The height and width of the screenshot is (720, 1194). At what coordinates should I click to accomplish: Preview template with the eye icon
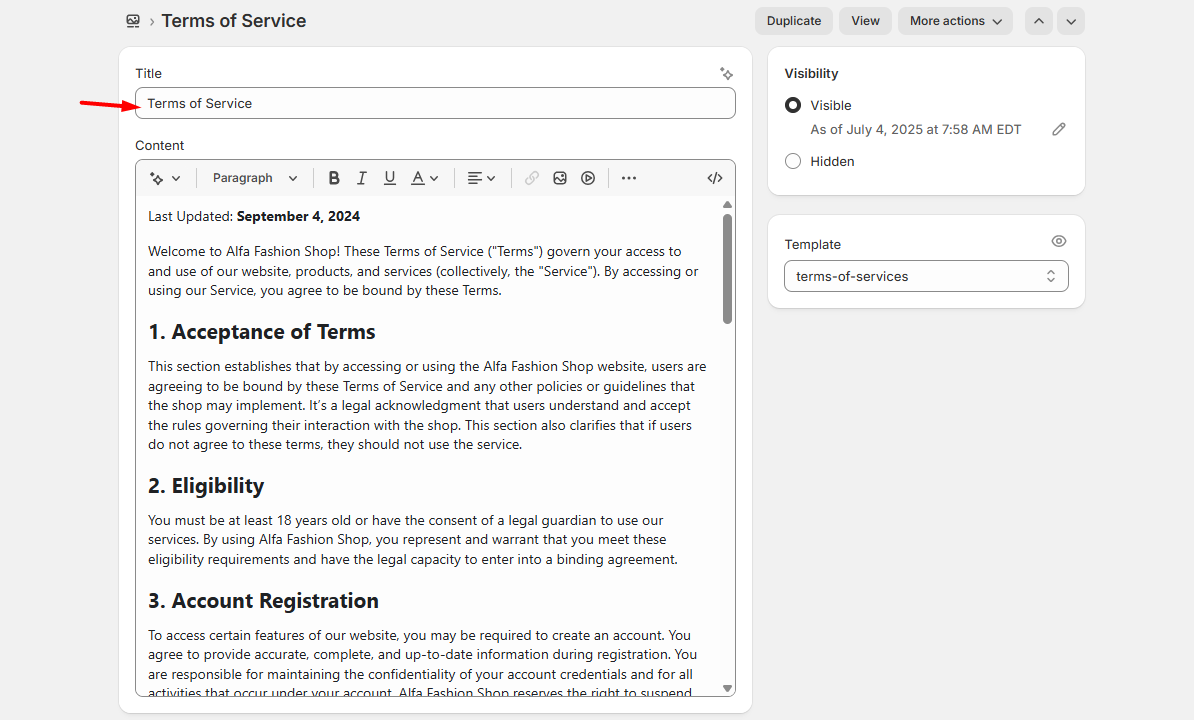tap(1058, 241)
